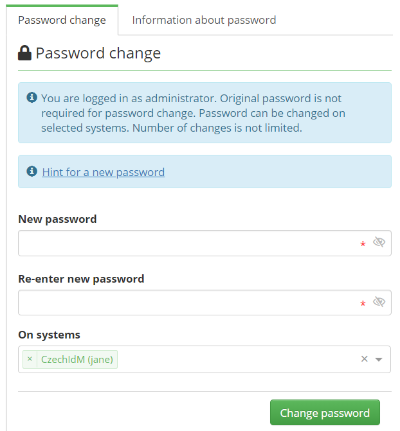This screenshot has height=431, width=400.
Task: Show the Re-enter new password characters
Action: [x=379, y=302]
